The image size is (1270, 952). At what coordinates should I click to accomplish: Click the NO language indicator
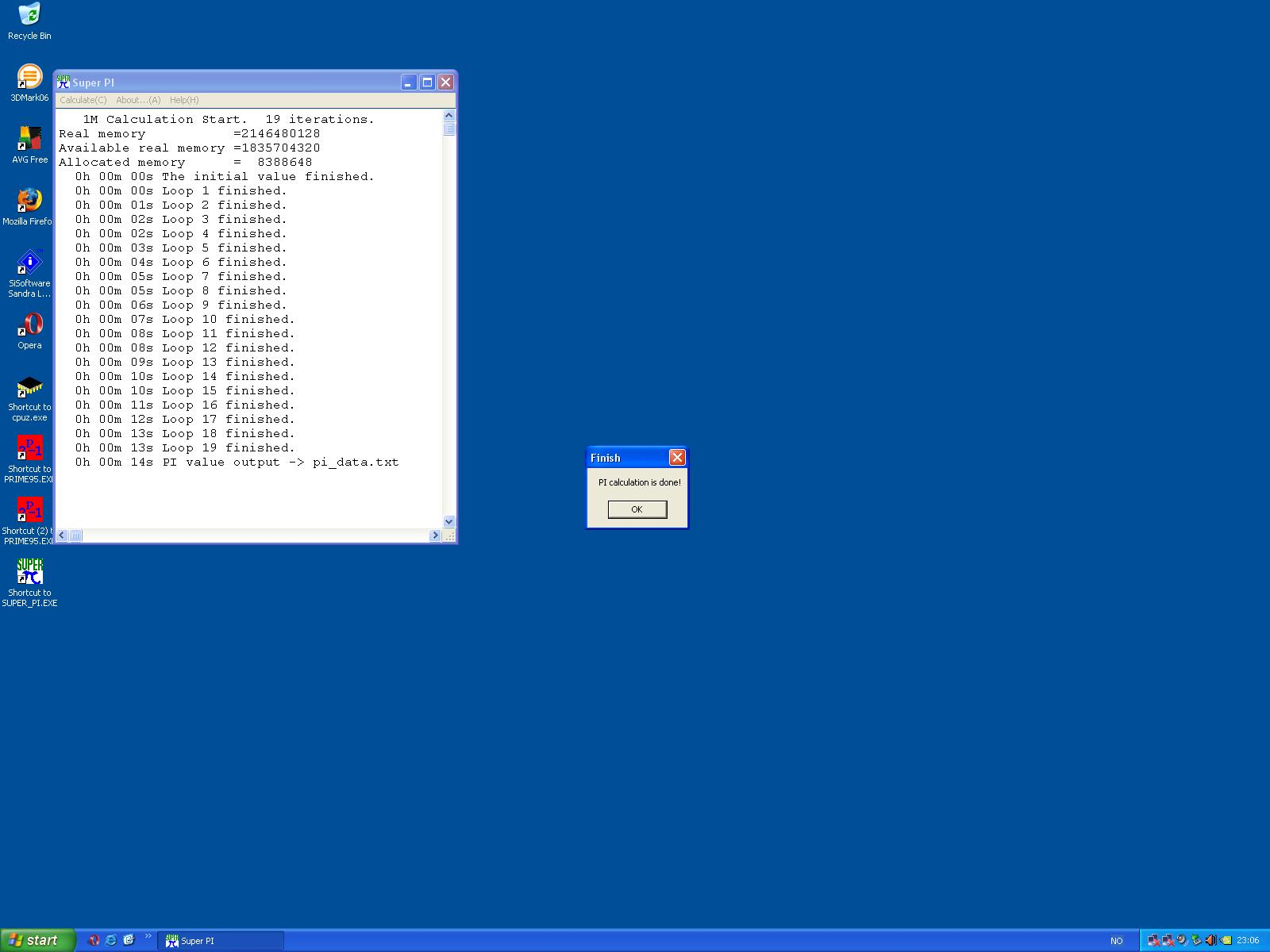(x=1117, y=941)
